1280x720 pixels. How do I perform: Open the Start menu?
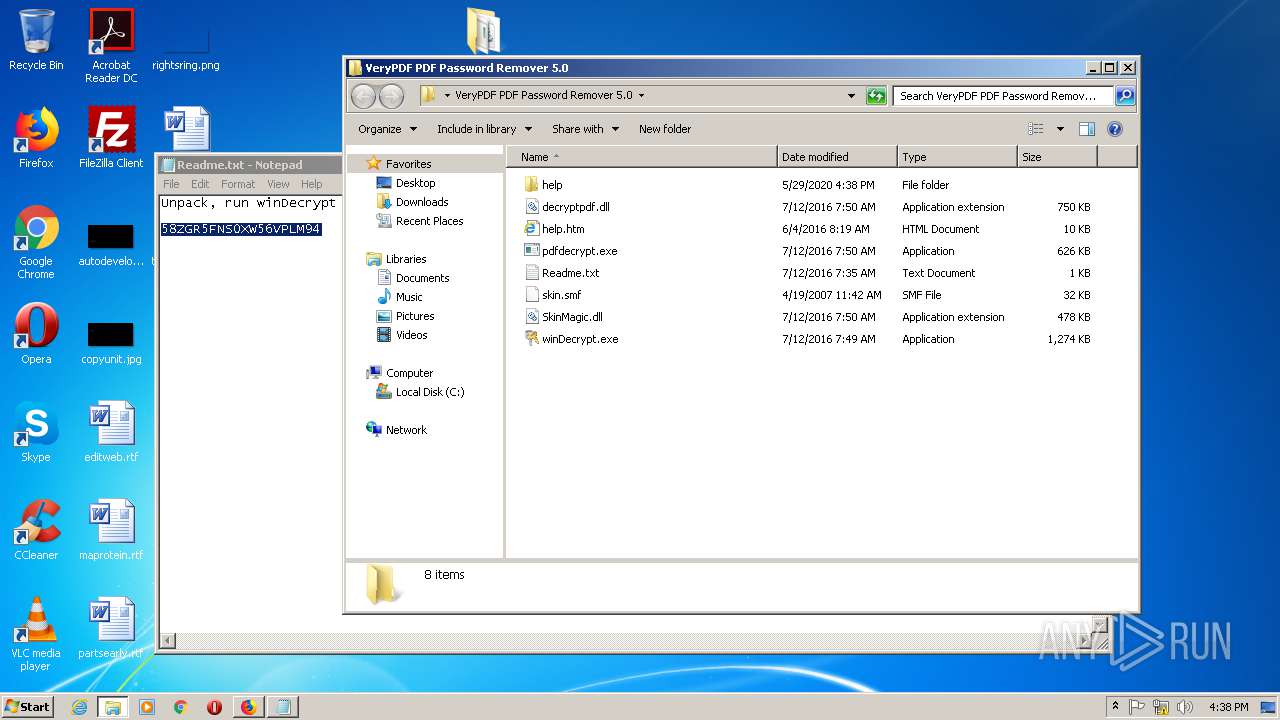(28, 706)
